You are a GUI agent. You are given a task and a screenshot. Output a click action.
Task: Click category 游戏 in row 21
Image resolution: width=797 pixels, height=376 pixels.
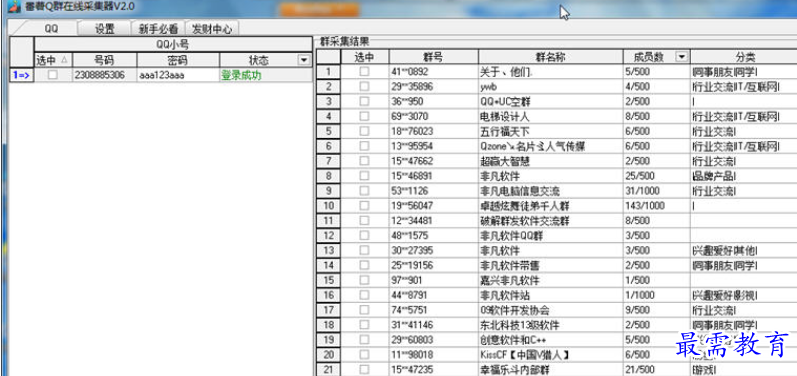(x=744, y=369)
